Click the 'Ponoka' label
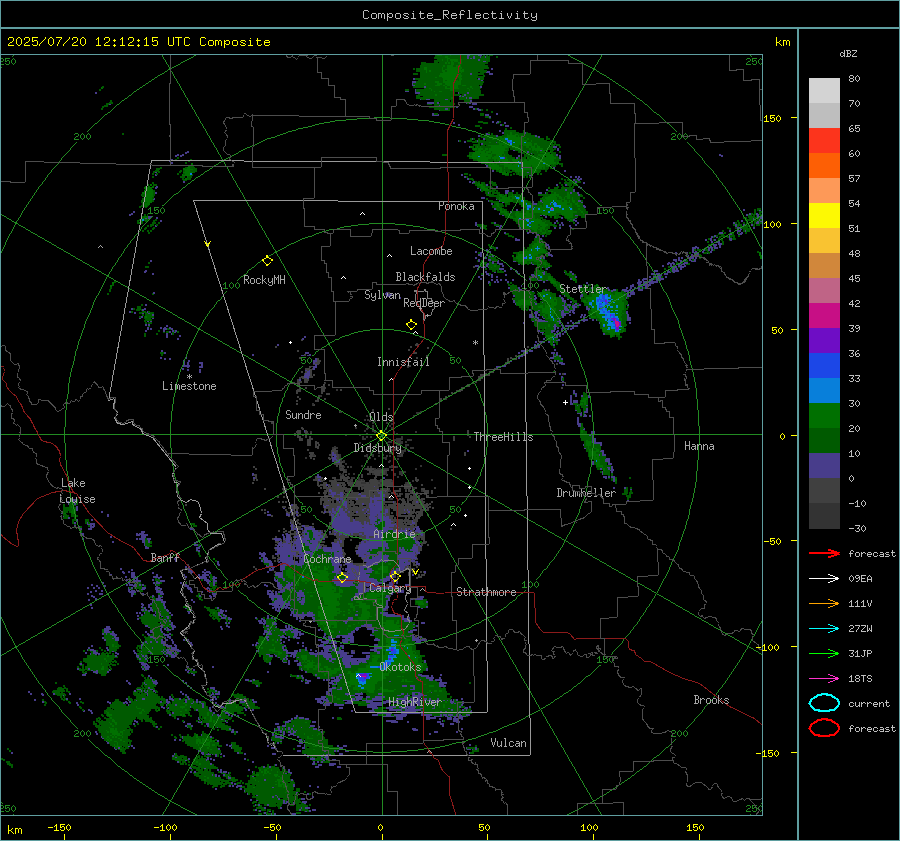 456,206
